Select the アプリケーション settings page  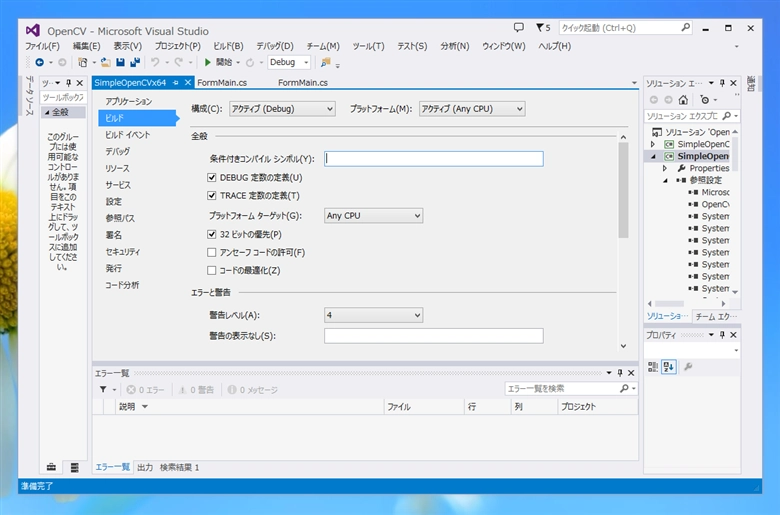(128, 101)
